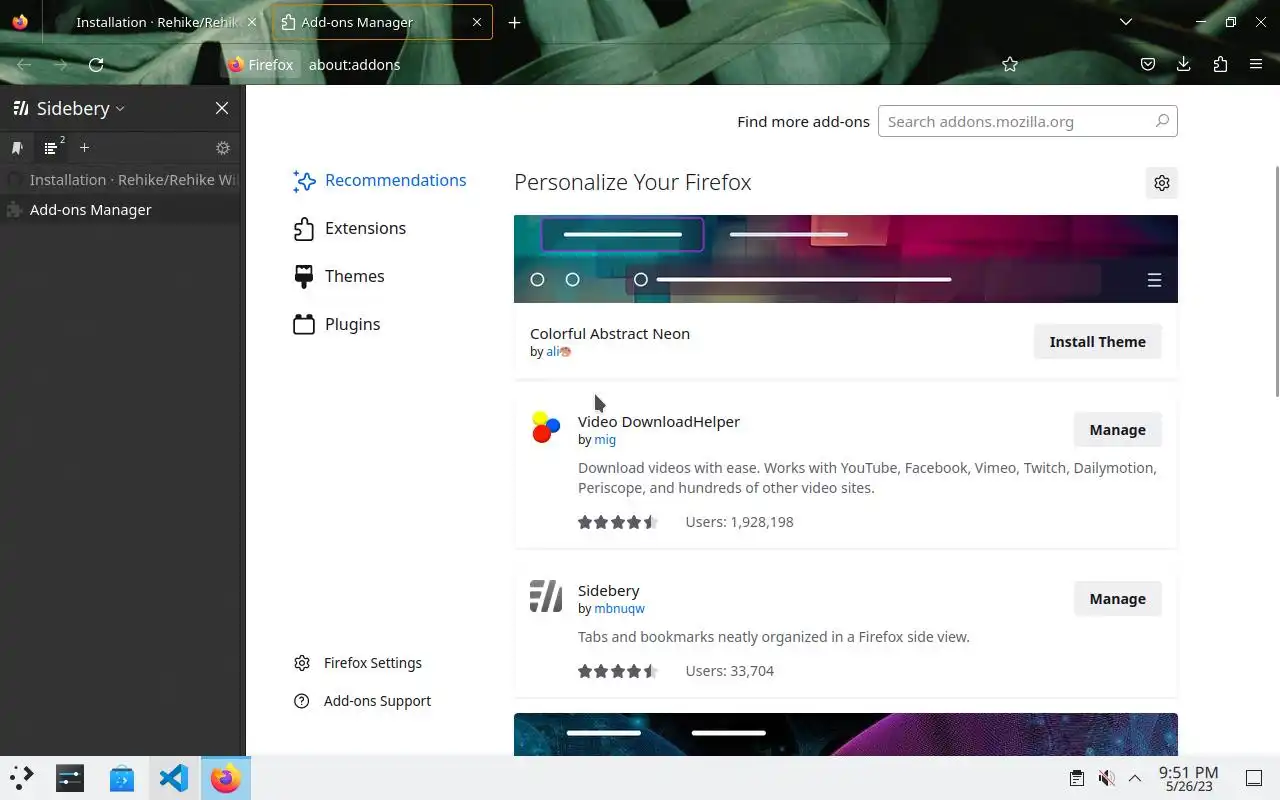Click the Firefox identity label in address bar
Image resolution: width=1280 pixels, height=800 pixels.
click(261, 64)
